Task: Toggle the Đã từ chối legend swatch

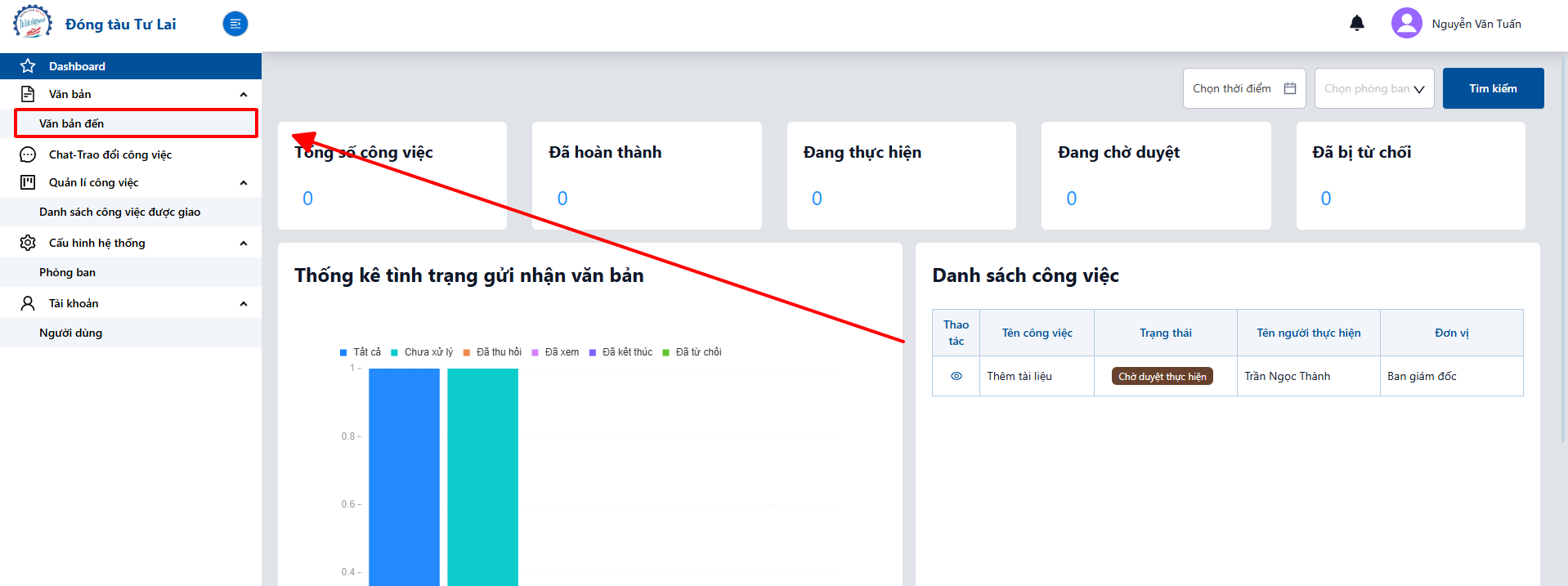Action: 665,352
